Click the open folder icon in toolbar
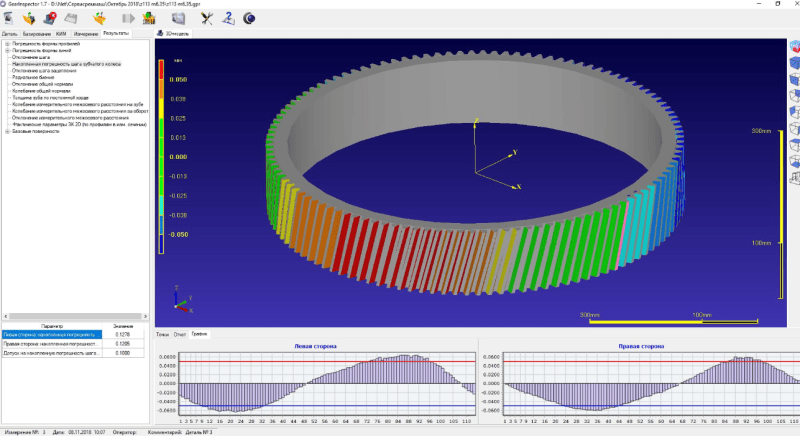800x436 pixels. (28, 17)
